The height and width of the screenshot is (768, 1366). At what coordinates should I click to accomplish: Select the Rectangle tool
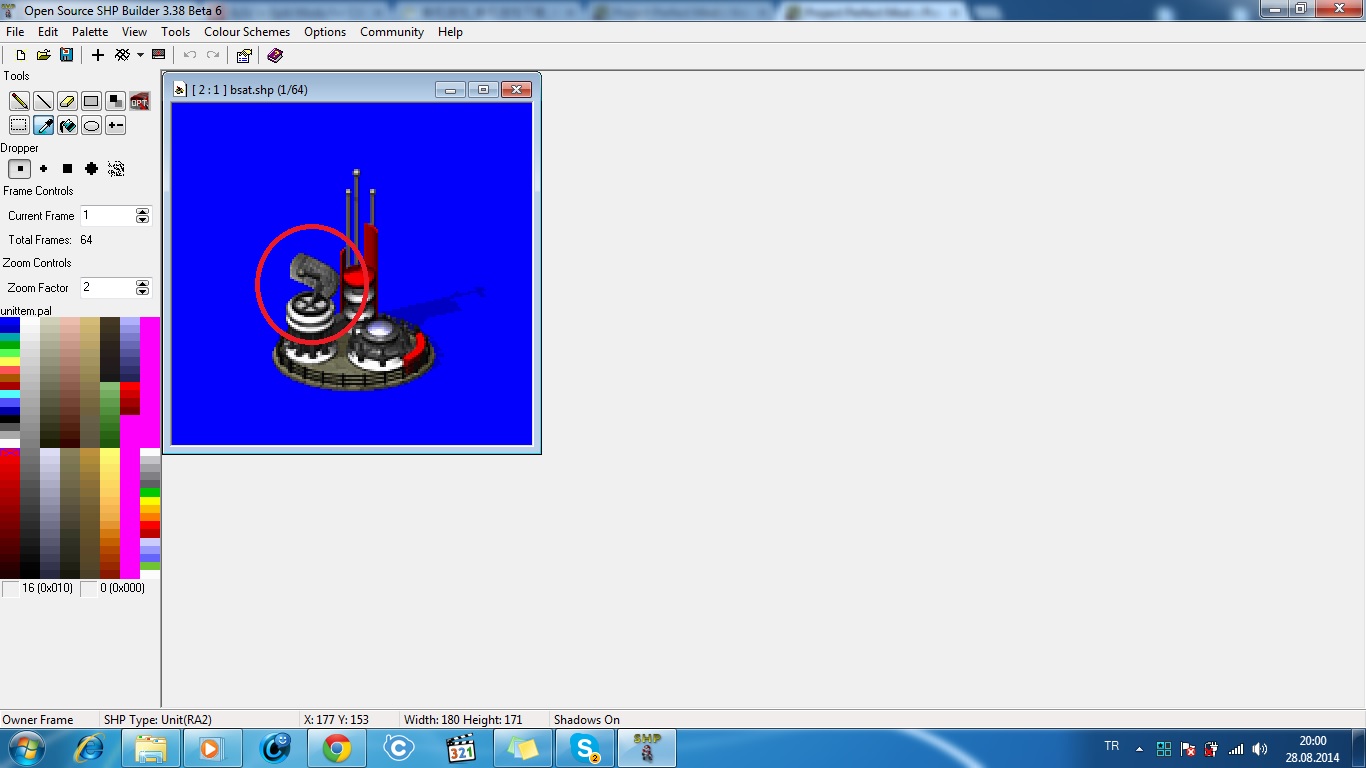(91, 101)
